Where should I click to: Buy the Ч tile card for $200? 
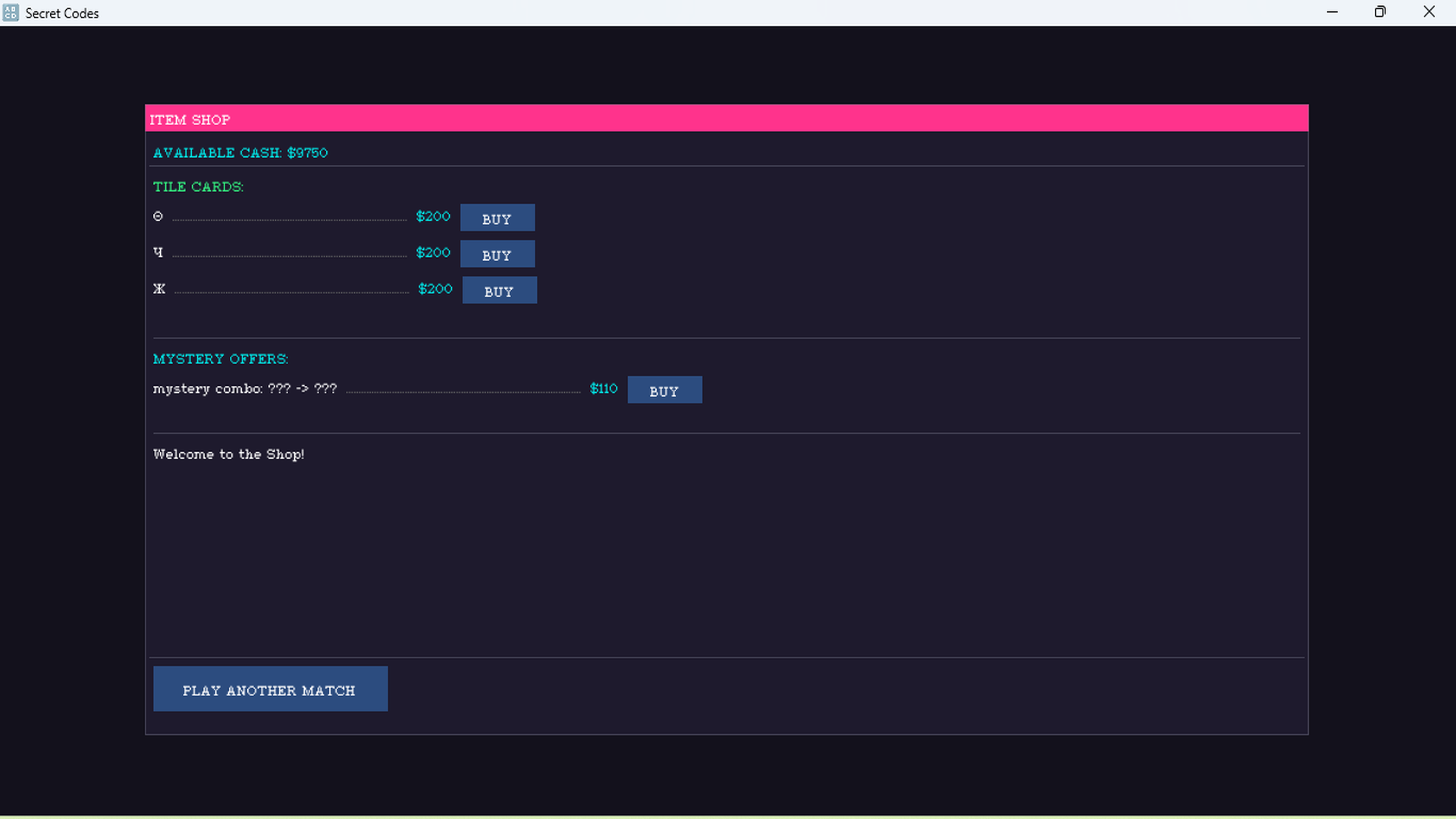click(497, 254)
